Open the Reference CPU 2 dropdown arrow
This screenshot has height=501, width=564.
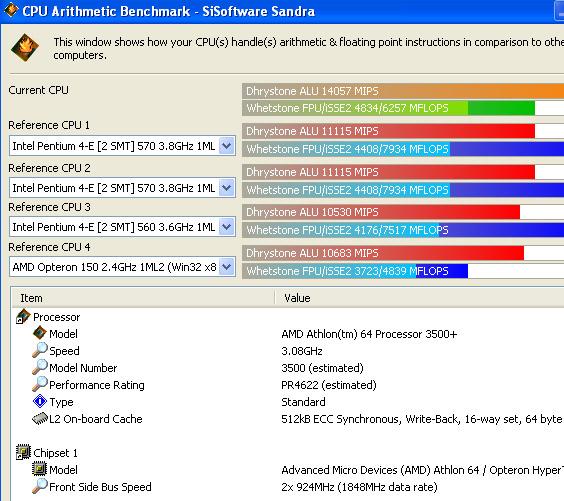click(x=227, y=188)
